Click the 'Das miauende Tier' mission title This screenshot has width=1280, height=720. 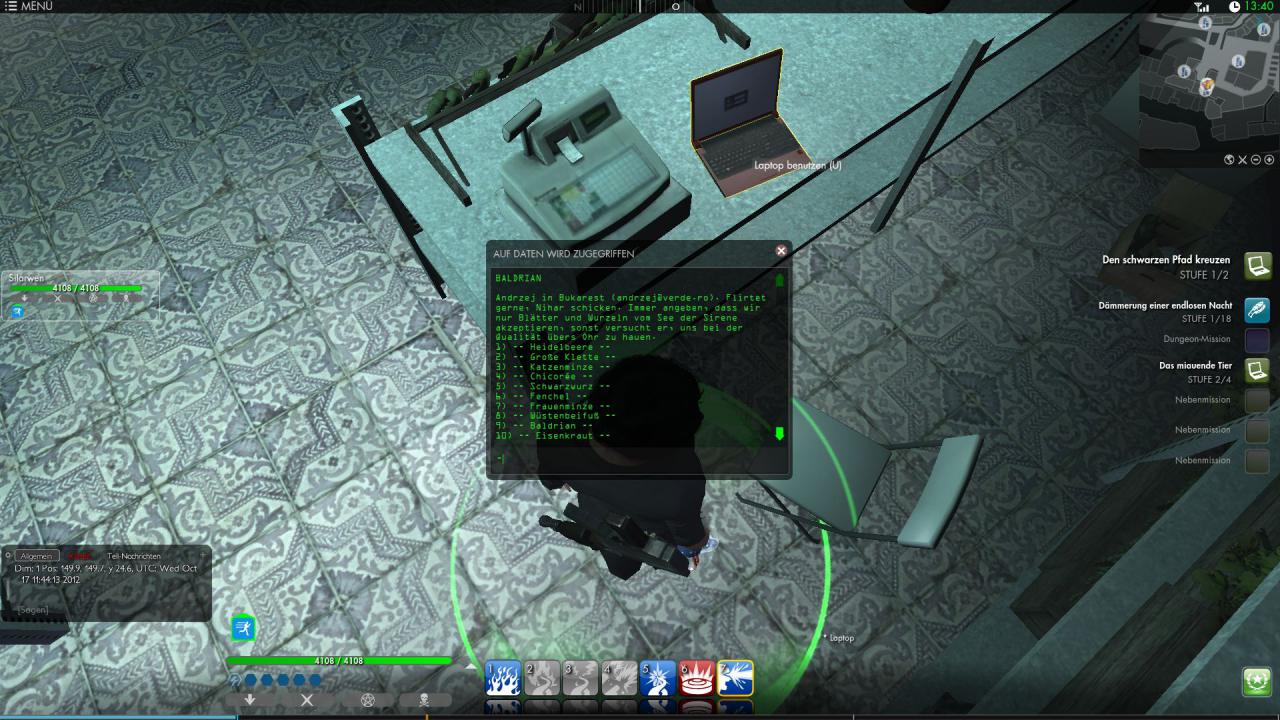1195,366
